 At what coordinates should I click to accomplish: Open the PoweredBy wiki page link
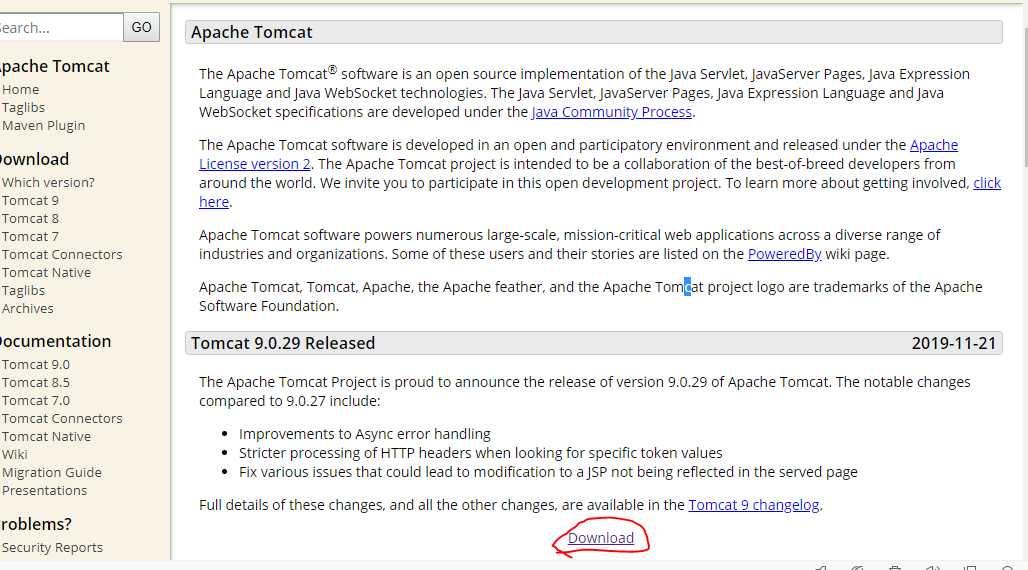click(x=784, y=254)
